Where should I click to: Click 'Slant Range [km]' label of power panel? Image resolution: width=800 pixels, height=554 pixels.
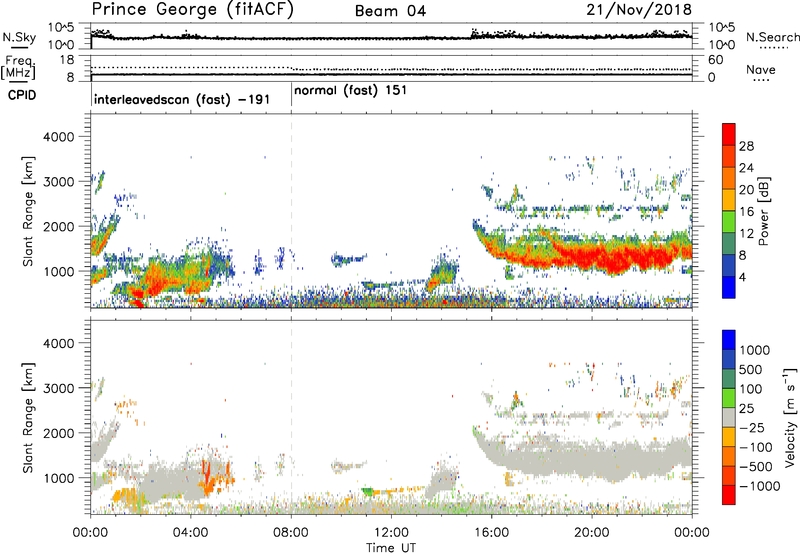[x=28, y=211]
